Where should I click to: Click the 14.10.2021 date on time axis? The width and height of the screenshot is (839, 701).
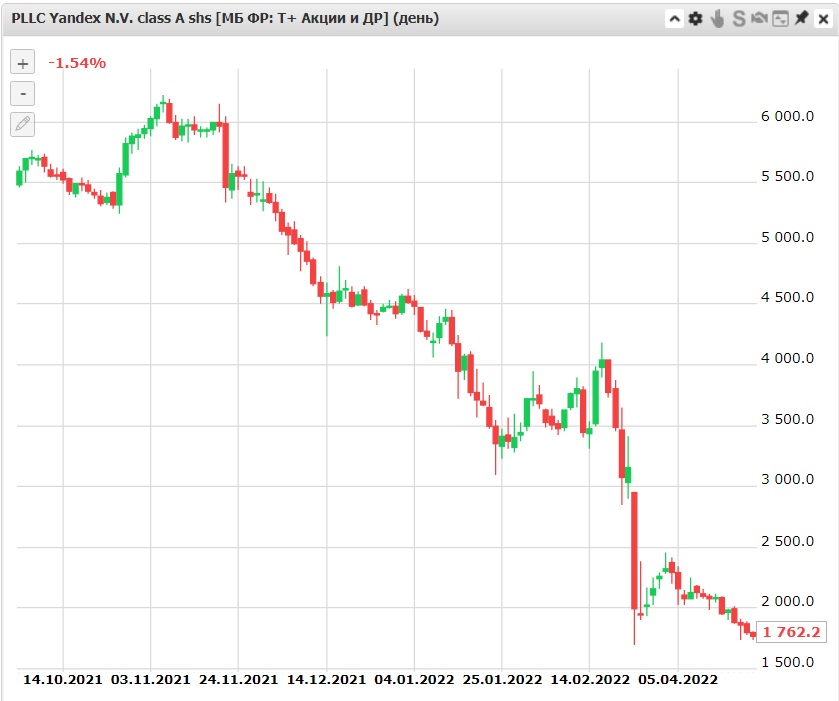tap(63, 680)
